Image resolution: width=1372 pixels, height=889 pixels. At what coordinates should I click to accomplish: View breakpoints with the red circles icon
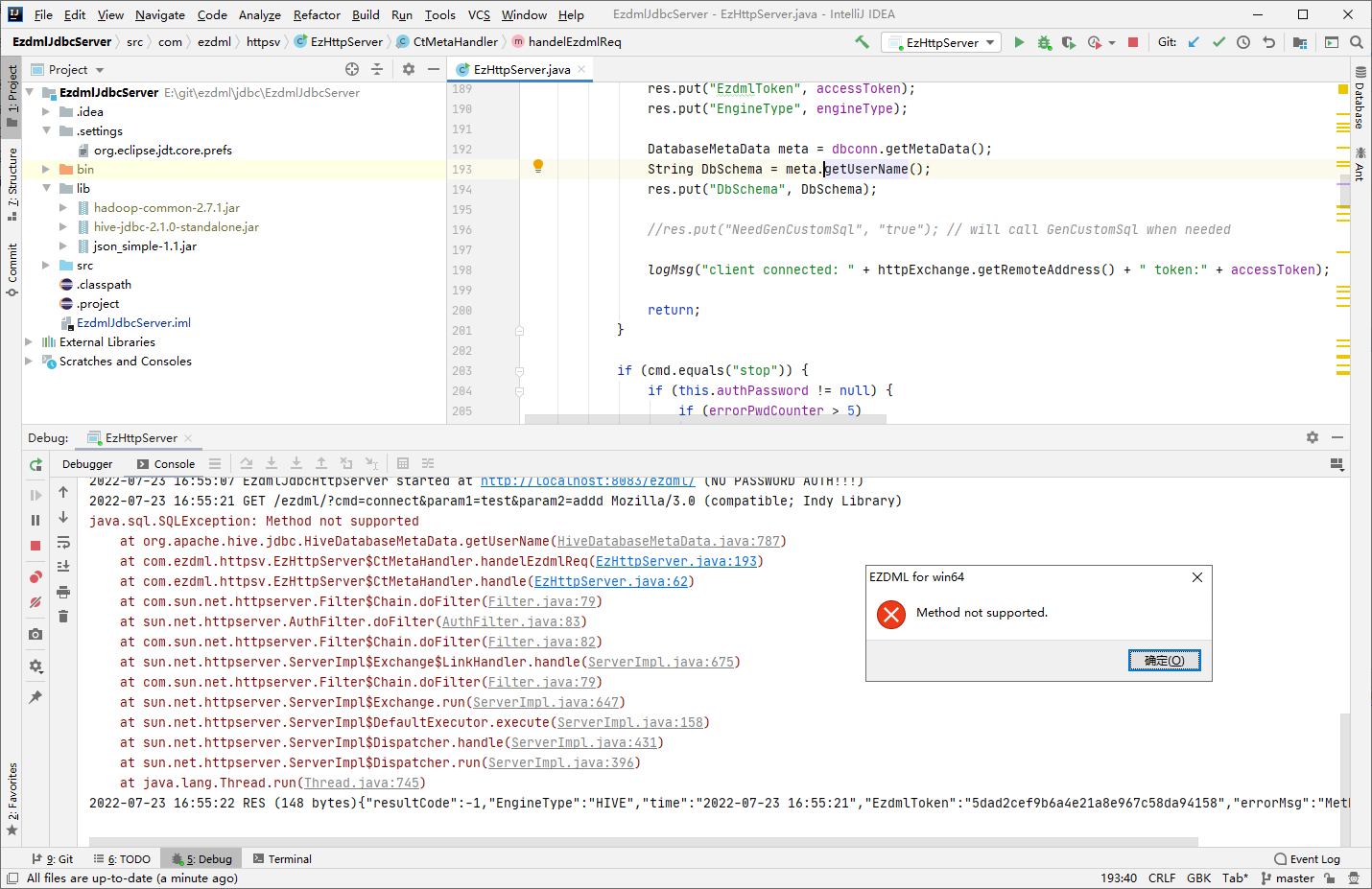click(35, 576)
